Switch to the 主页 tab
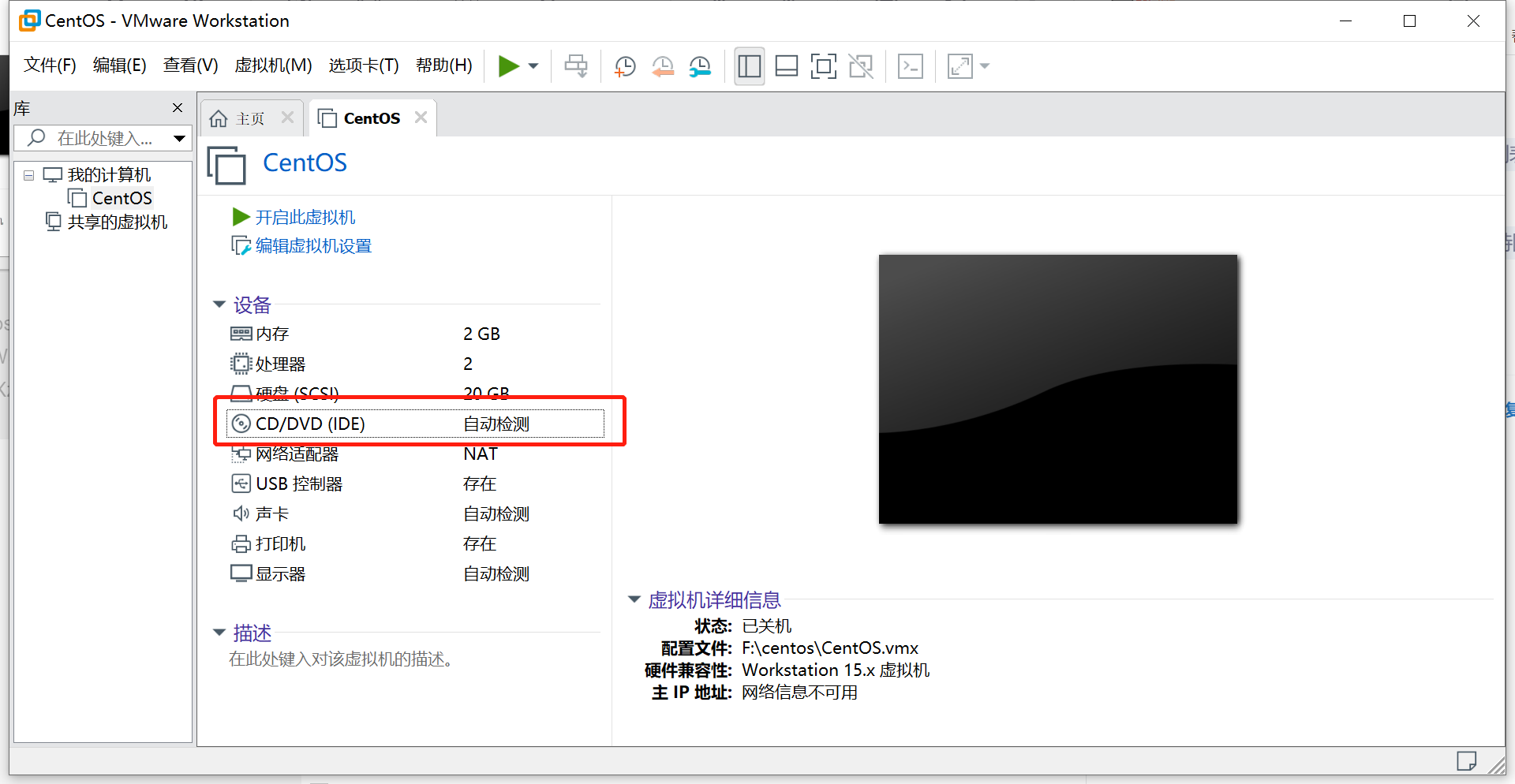This screenshot has width=1515, height=784. click(249, 118)
